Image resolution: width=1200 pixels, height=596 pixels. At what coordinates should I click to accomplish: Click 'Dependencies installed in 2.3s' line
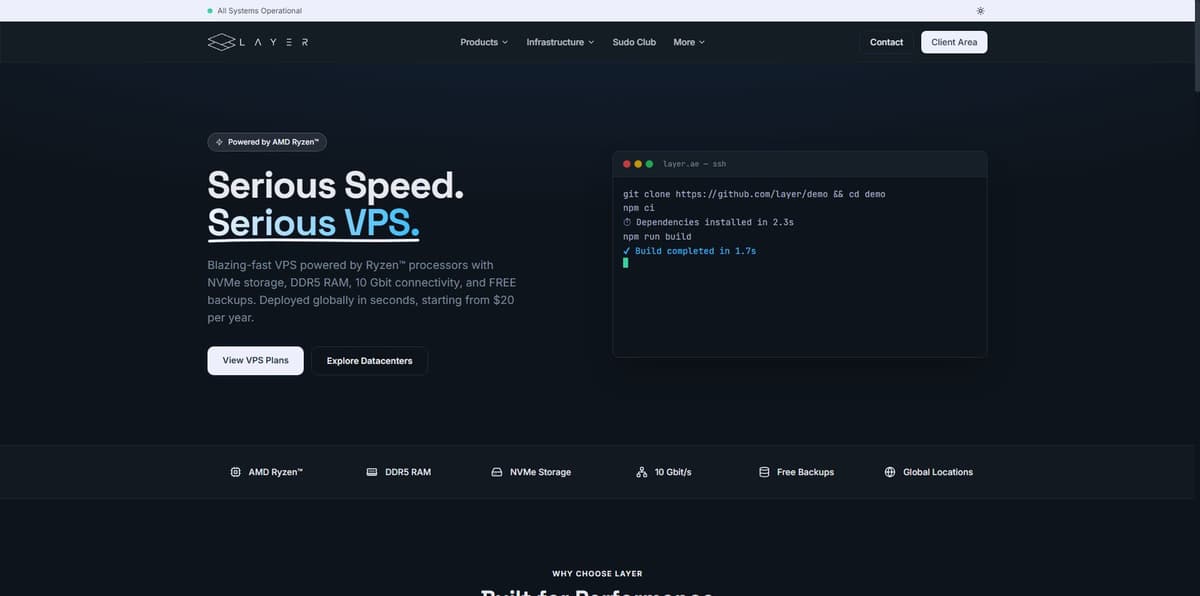(x=715, y=222)
